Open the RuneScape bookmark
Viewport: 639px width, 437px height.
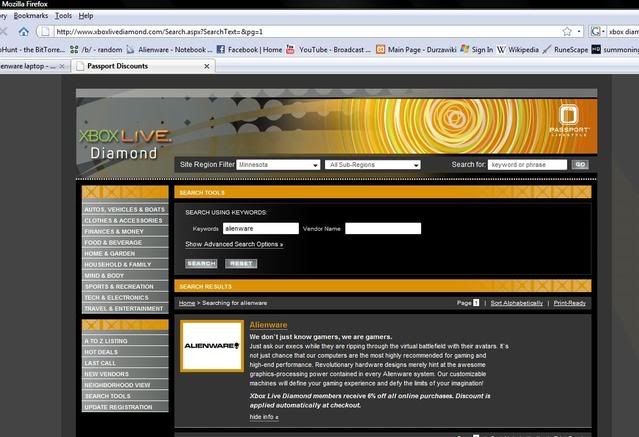click(565, 50)
